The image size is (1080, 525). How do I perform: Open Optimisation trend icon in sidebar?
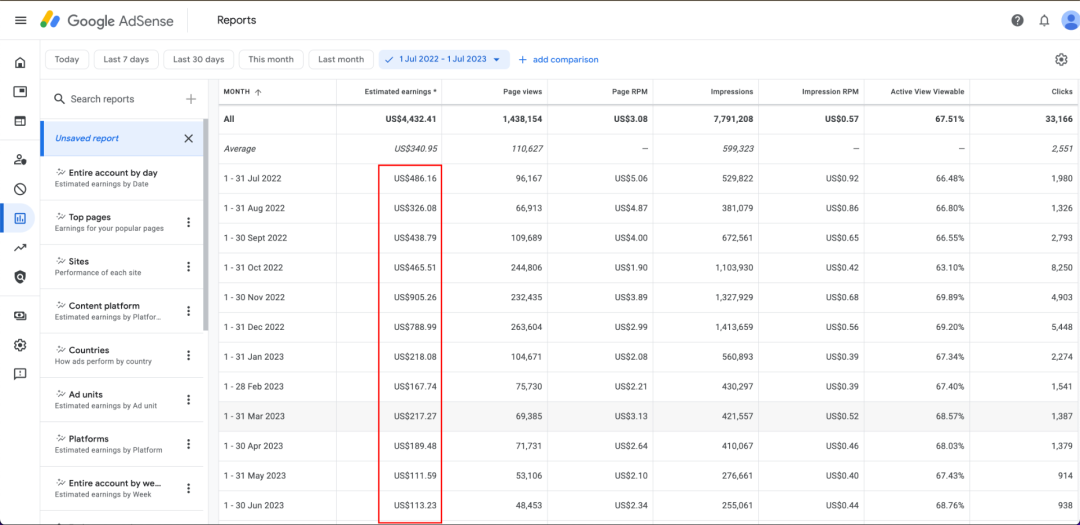[20, 248]
